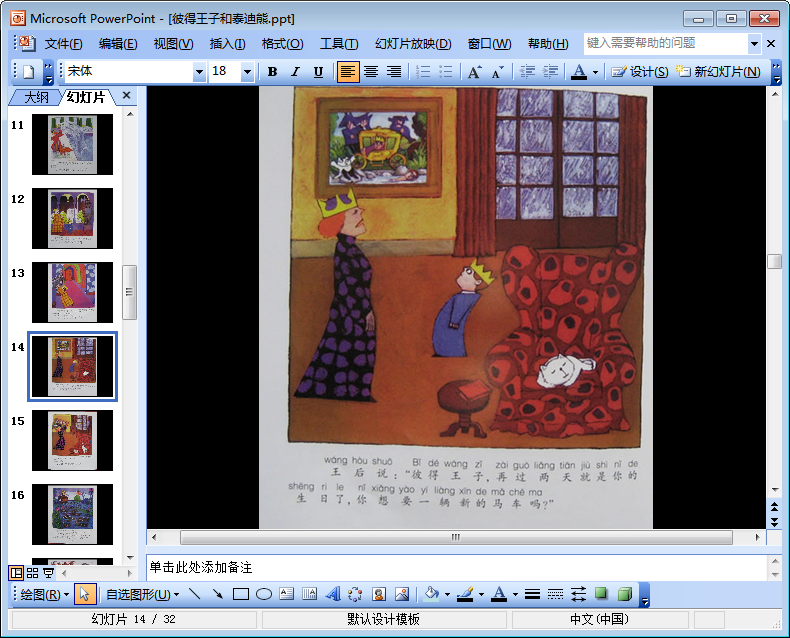Image resolution: width=790 pixels, height=638 pixels.
Task: Open the 插入(I) menu
Action: [x=227, y=44]
